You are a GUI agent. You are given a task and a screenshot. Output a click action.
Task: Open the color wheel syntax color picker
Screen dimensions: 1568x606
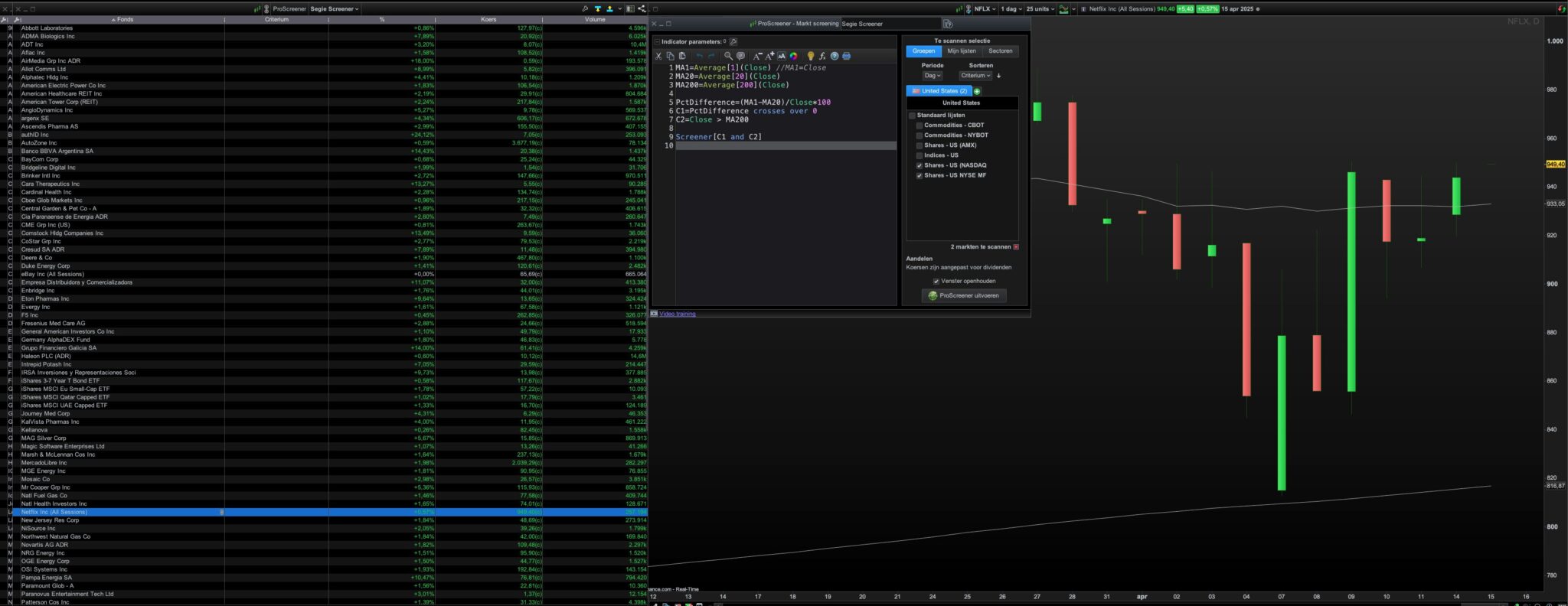tap(793, 56)
